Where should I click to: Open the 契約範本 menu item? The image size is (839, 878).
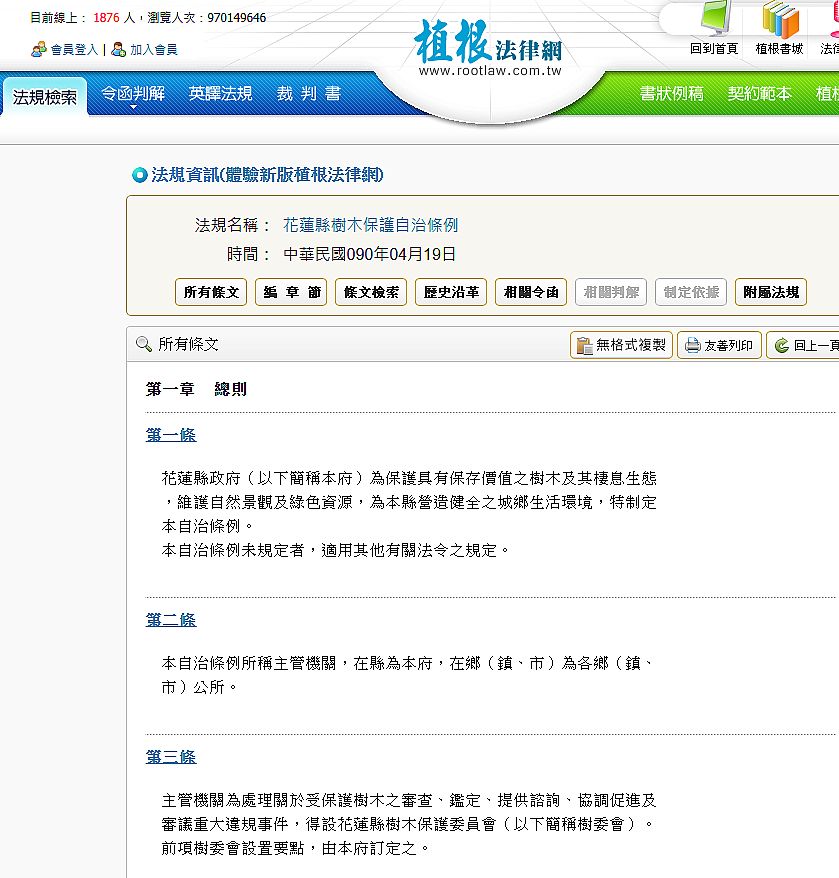tap(759, 93)
